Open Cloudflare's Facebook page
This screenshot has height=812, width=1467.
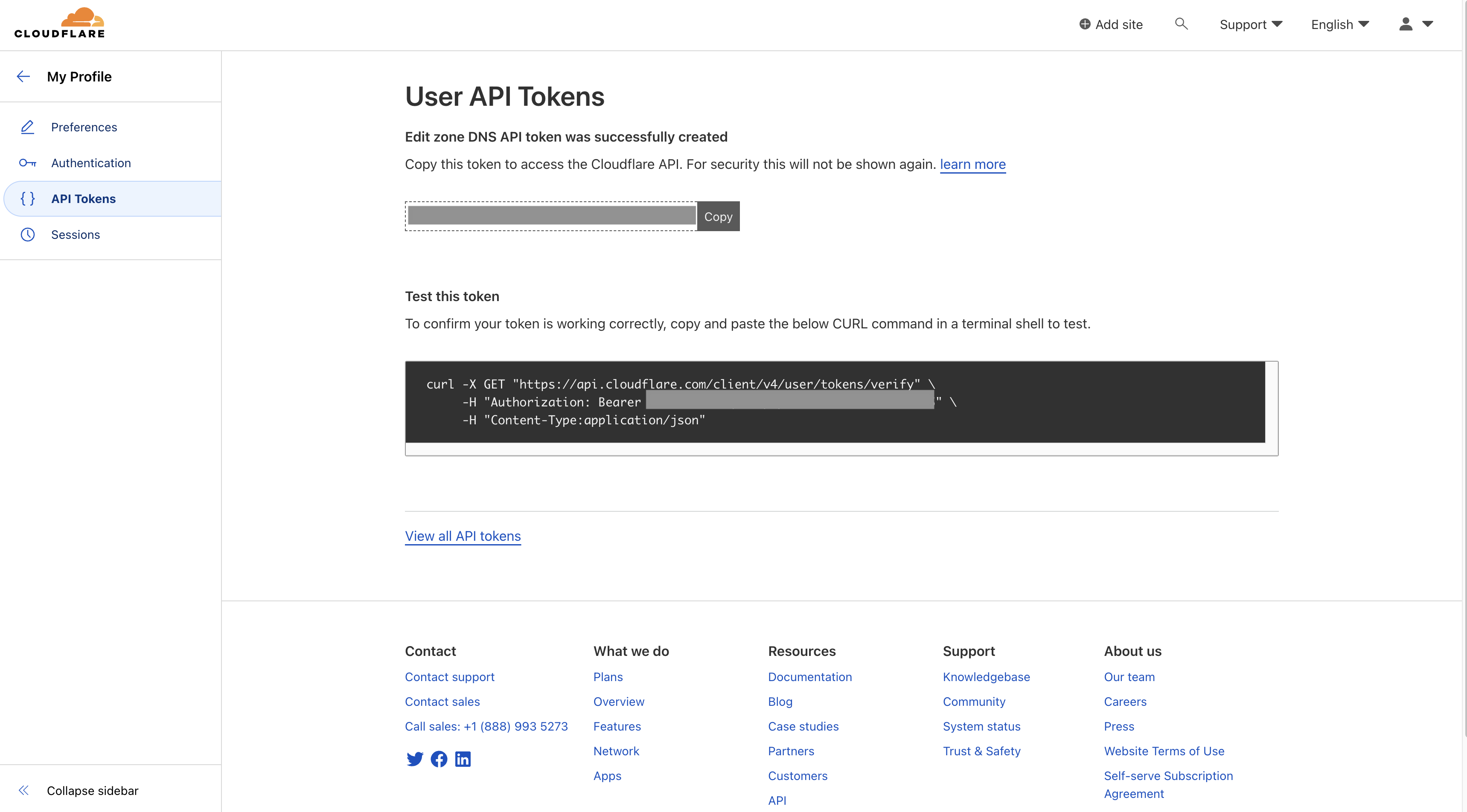[x=439, y=759]
